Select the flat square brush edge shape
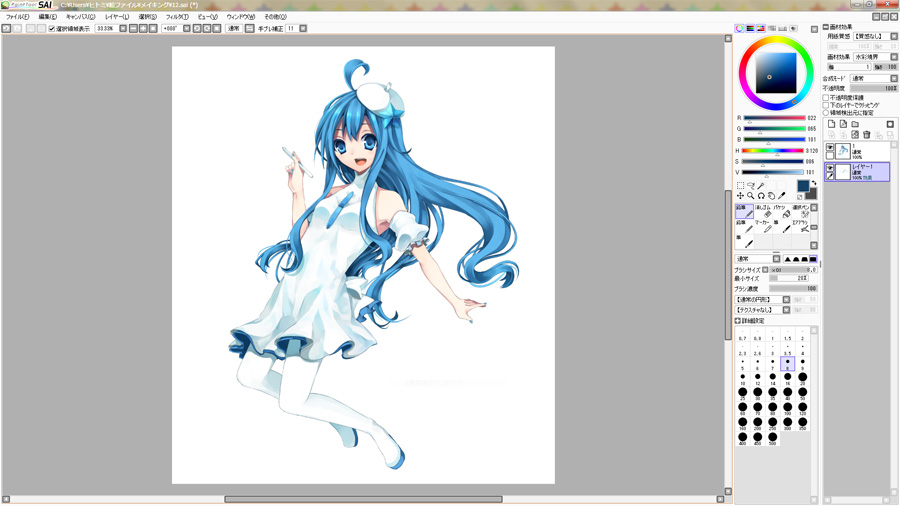Viewport: 900px width, 506px height. (813, 259)
